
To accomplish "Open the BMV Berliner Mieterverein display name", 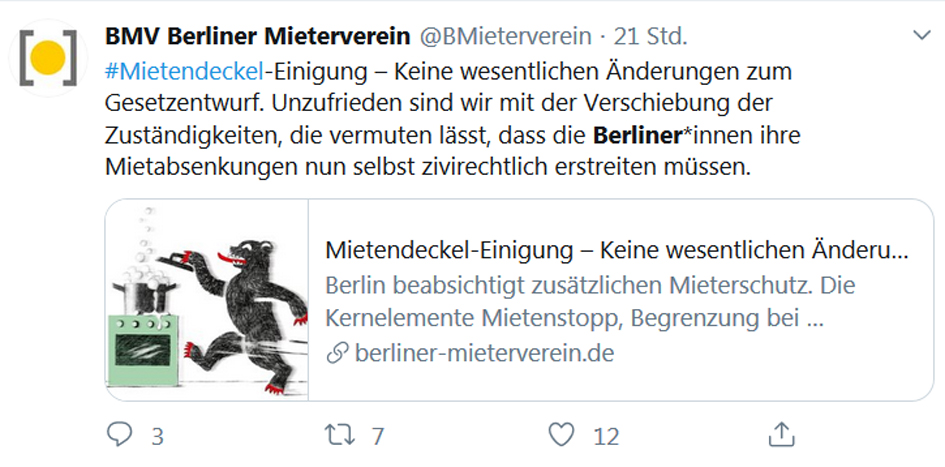I will (257, 37).
